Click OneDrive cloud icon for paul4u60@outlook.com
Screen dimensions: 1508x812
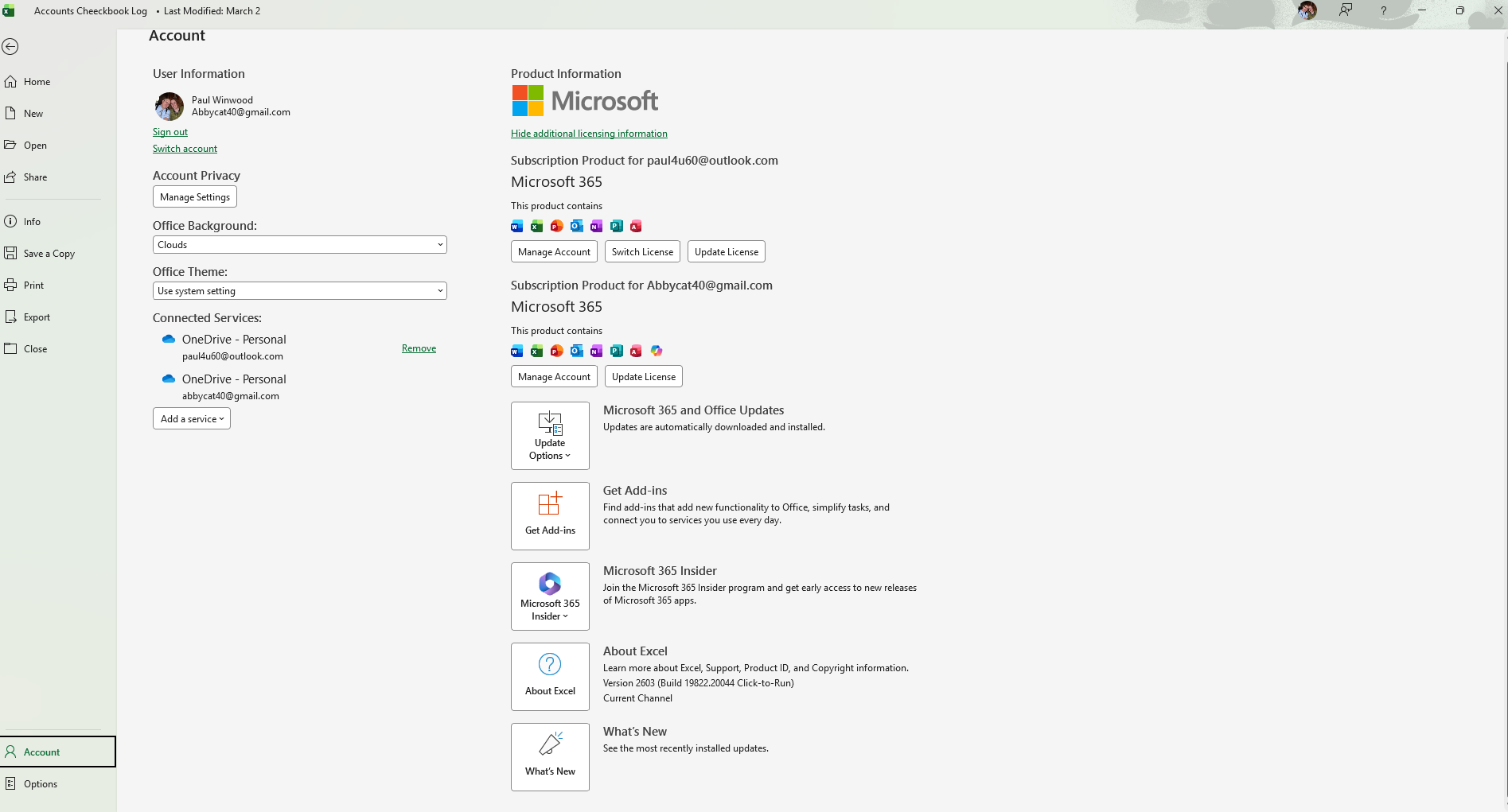(169, 339)
